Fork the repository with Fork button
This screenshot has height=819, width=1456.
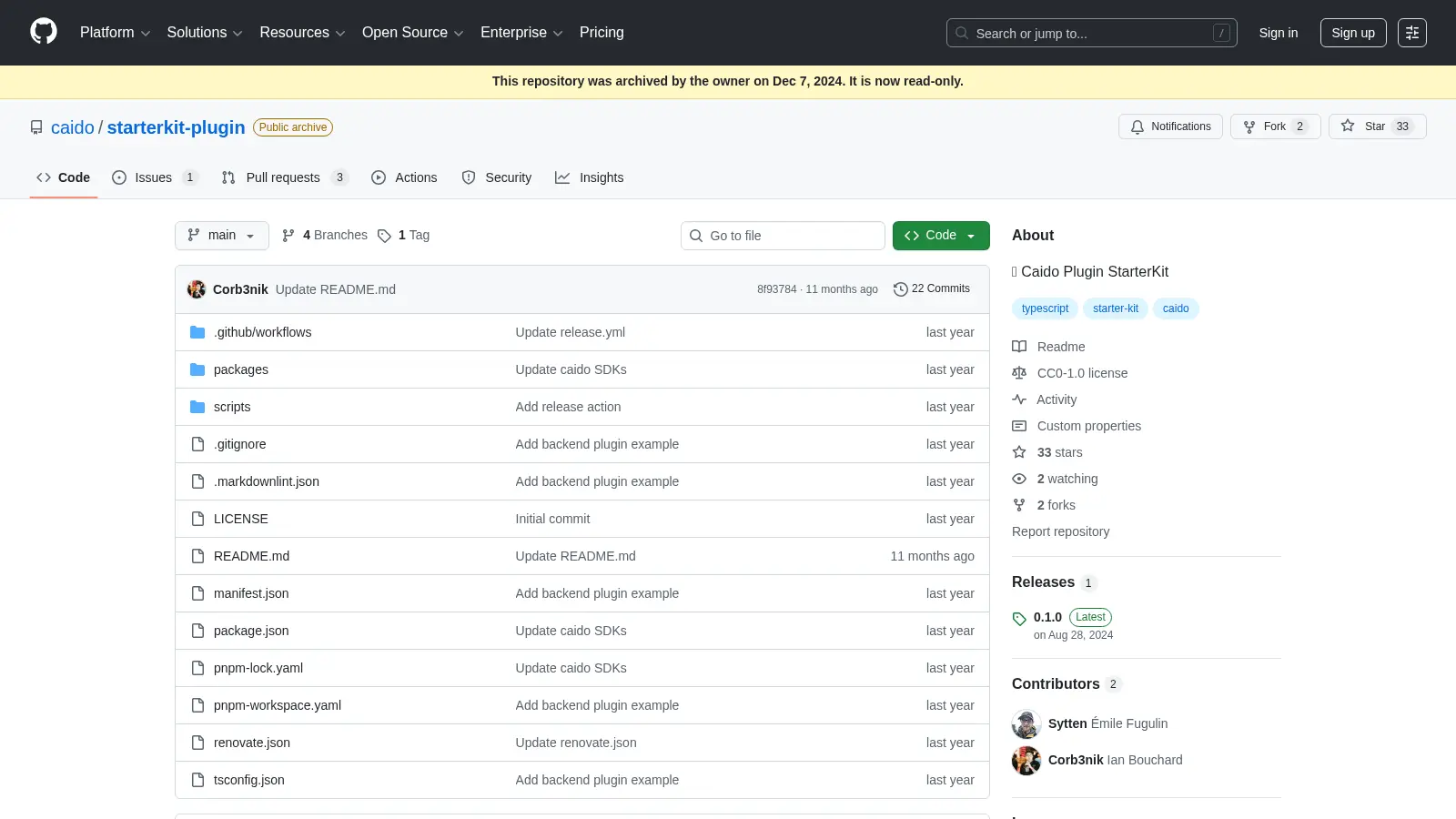click(1275, 126)
